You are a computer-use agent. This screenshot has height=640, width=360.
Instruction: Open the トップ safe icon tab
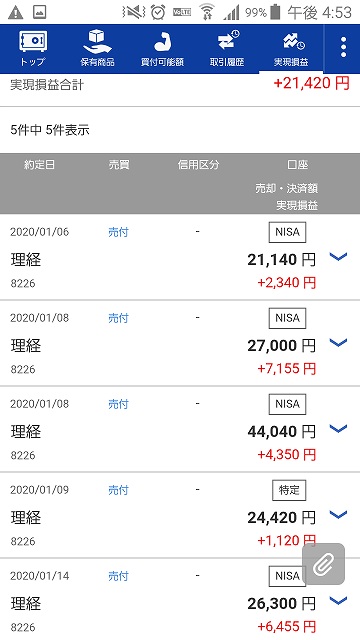pyautogui.click(x=33, y=49)
